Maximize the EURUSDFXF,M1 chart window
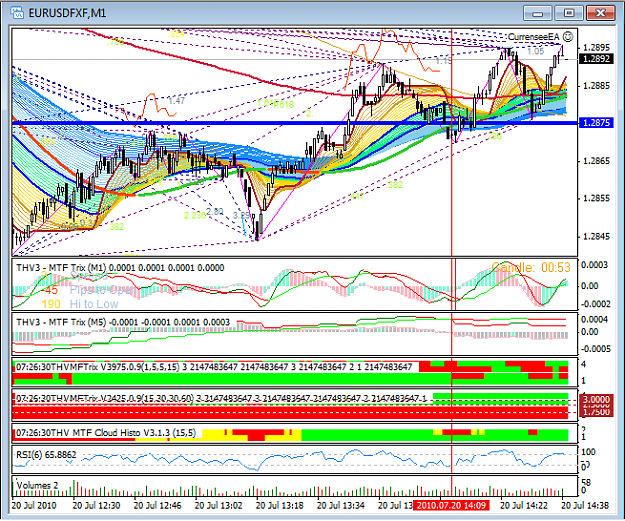Image resolution: width=625 pixels, height=521 pixels. 569,13
